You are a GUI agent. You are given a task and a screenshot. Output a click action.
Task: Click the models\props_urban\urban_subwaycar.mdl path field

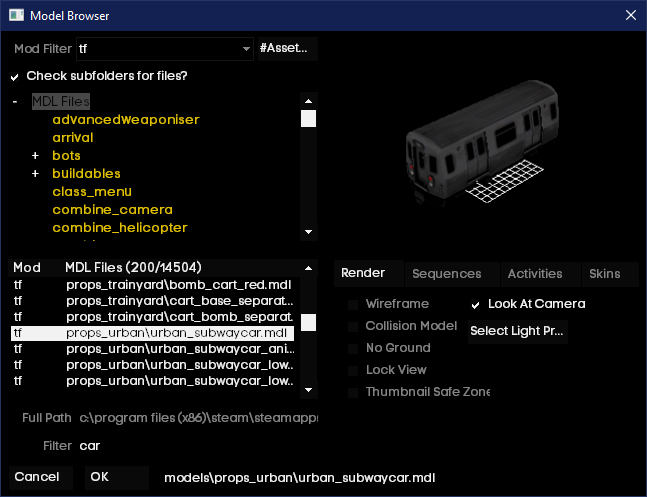tap(300, 478)
